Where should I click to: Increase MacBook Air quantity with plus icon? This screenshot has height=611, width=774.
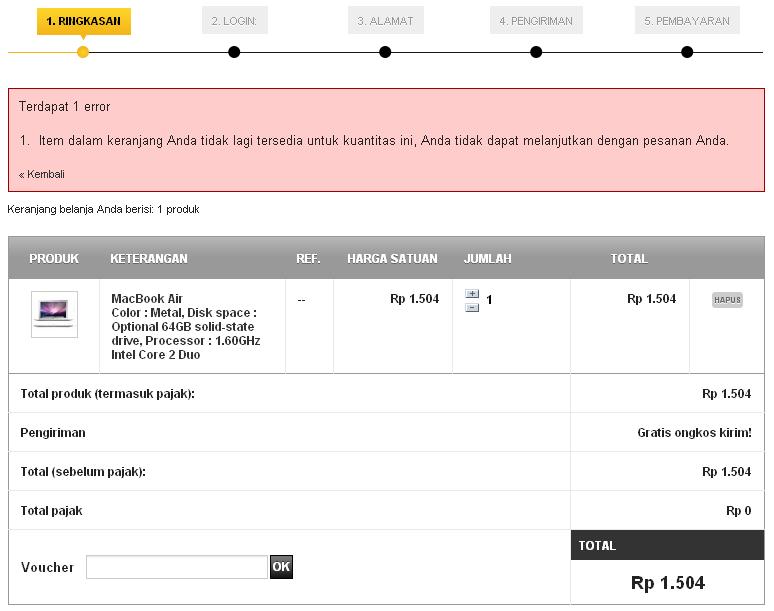(x=472, y=294)
